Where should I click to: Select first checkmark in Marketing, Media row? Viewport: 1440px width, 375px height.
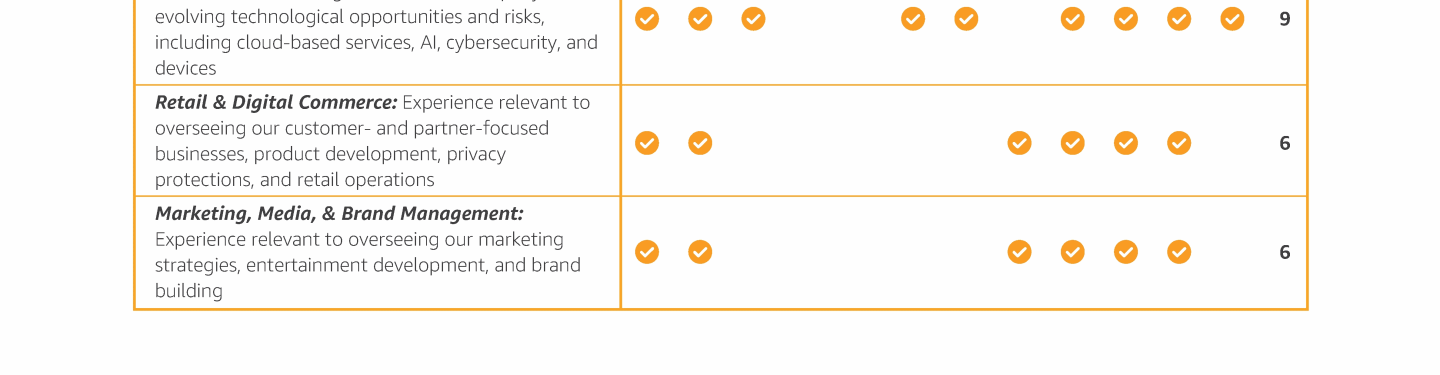[x=647, y=252]
